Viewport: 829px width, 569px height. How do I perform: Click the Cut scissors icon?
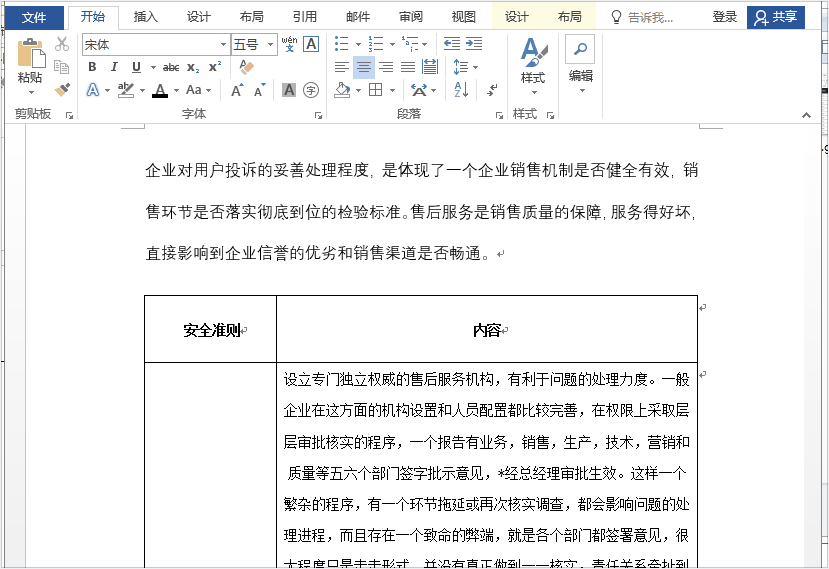62,44
